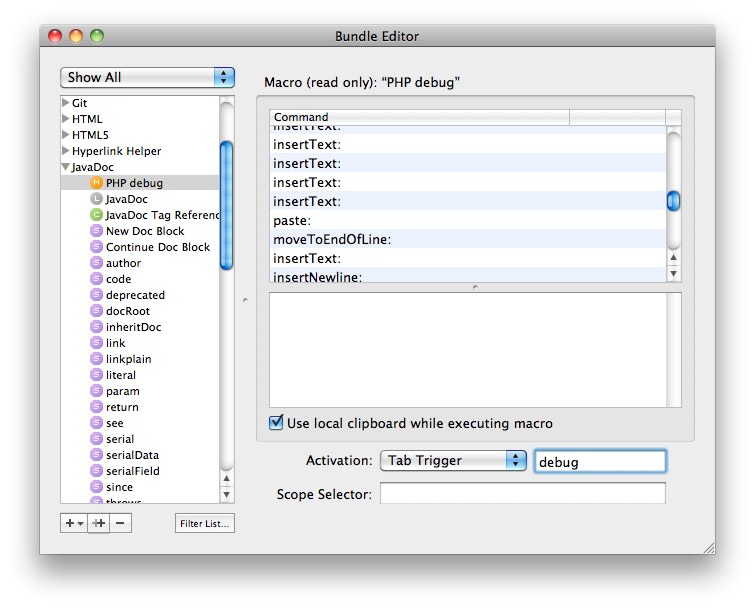Viewport: 755px width, 609px height.
Task: Open the Filter List dialog
Action: tap(205, 524)
